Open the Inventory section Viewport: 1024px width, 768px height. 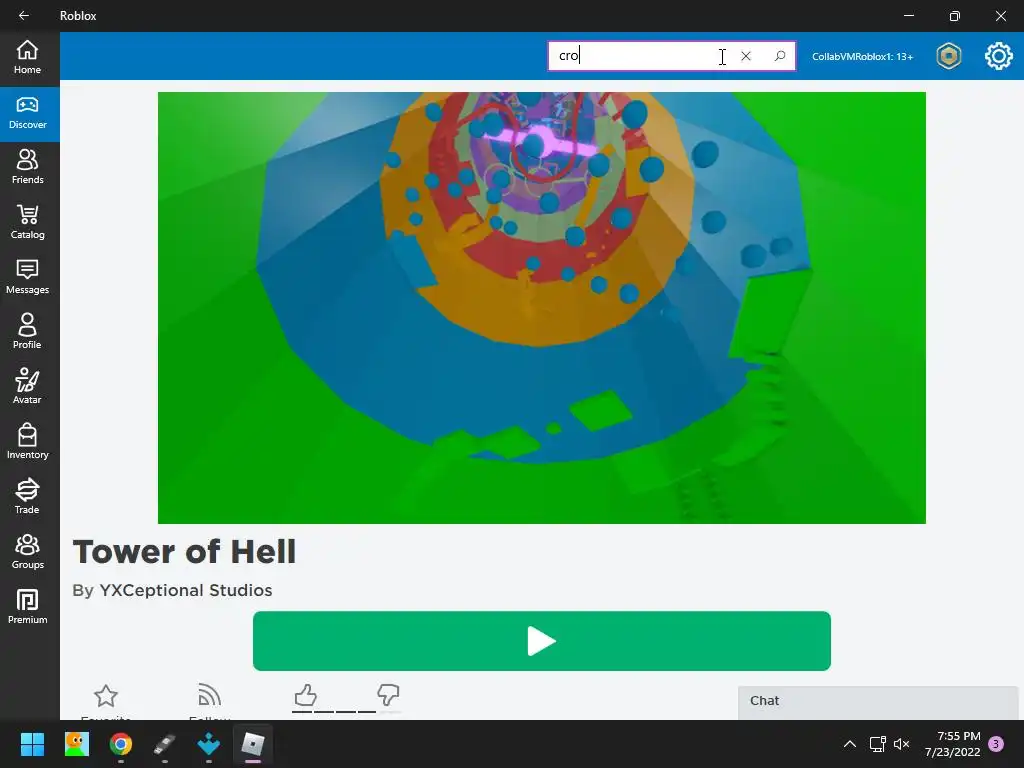27,442
